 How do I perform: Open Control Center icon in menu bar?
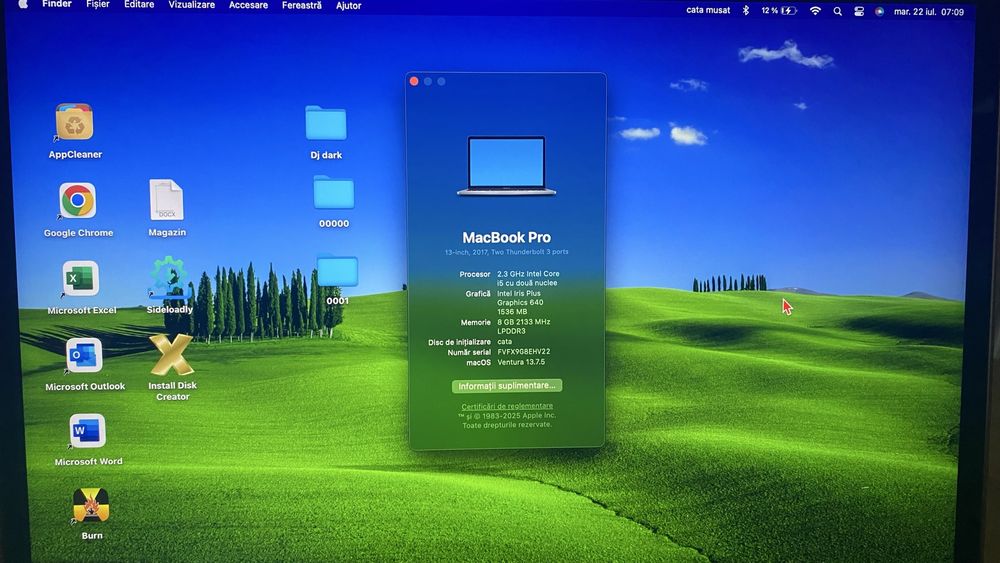click(859, 11)
